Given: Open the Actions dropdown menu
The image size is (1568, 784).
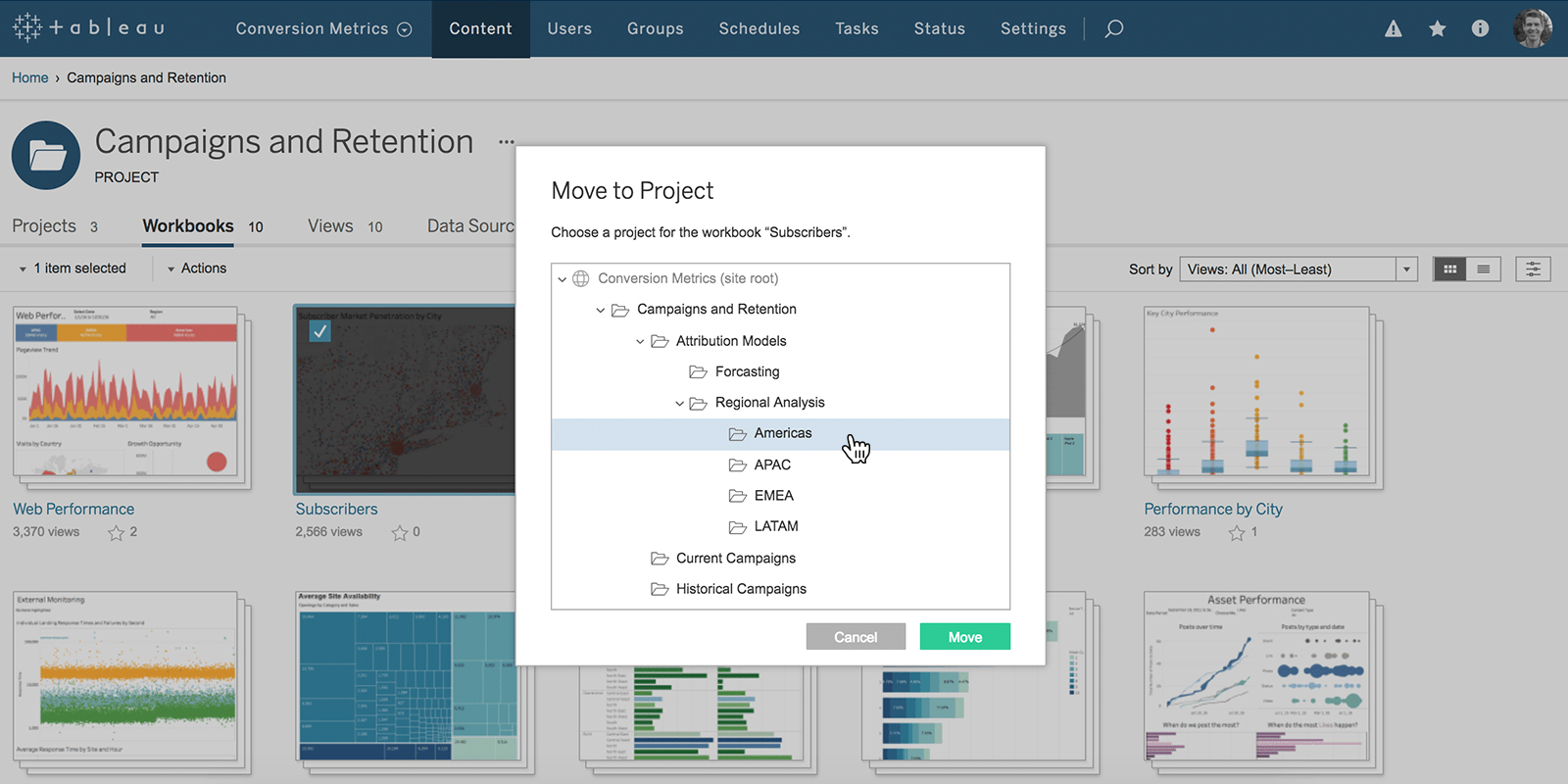Looking at the screenshot, I should 196,268.
